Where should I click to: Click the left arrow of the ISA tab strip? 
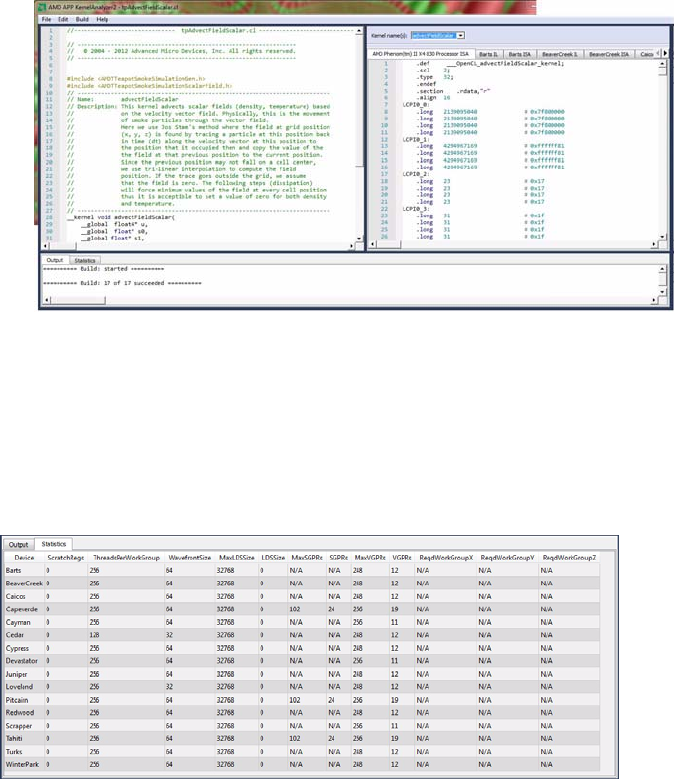pos(658,53)
